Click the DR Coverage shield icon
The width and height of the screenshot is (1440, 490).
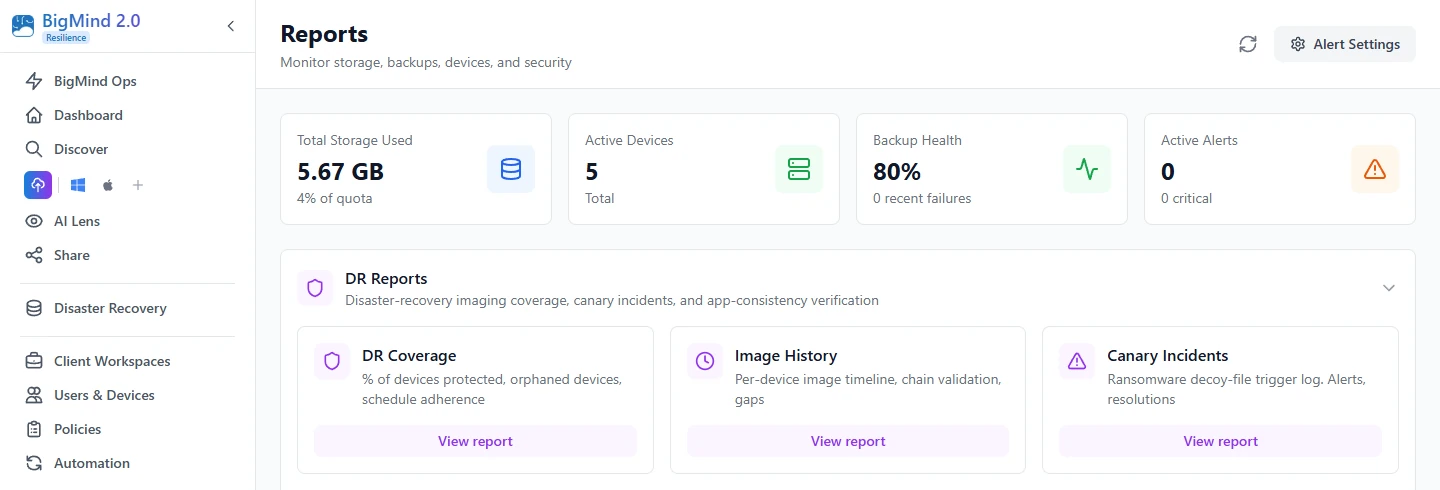[x=332, y=361]
